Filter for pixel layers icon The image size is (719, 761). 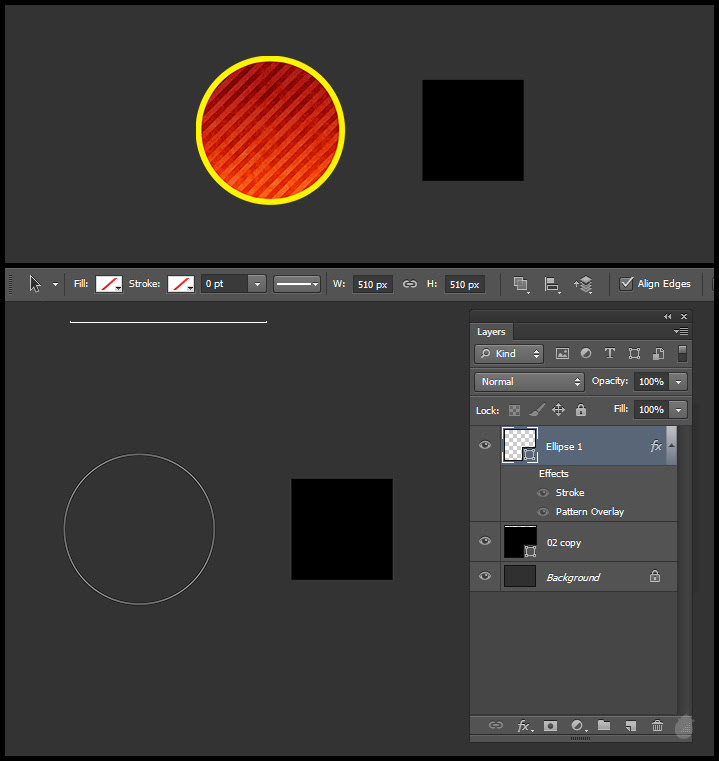tap(562, 354)
